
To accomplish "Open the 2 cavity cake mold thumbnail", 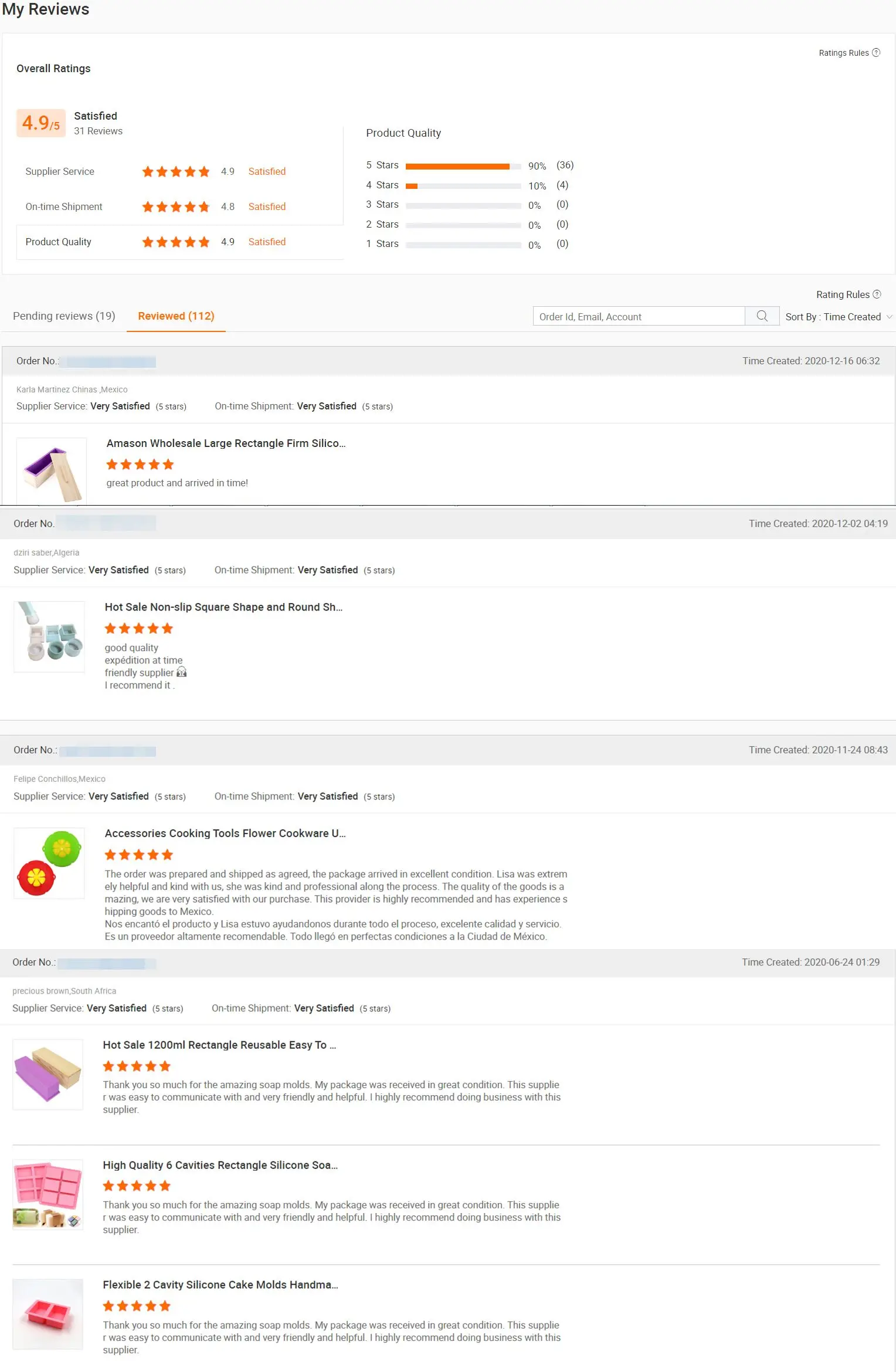I will tap(48, 1315).
